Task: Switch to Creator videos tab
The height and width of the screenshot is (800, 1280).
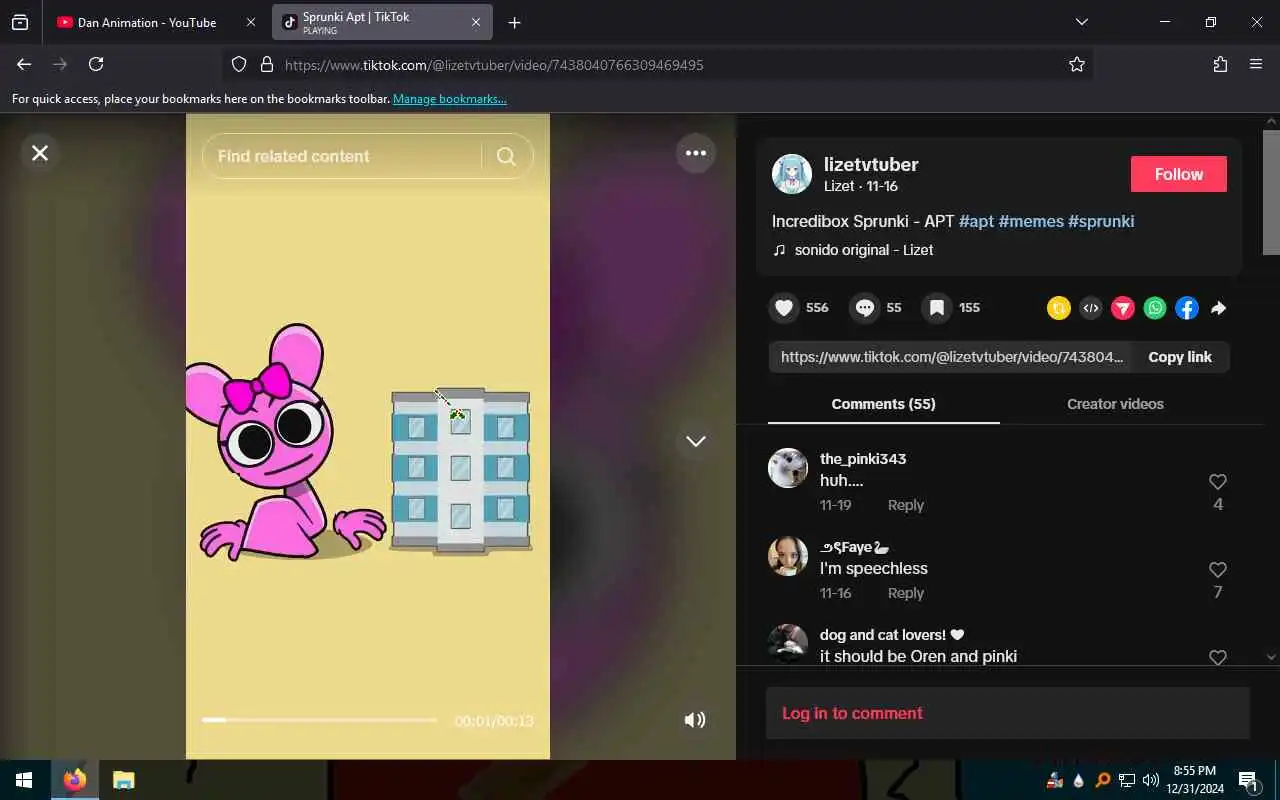Action: click(x=1115, y=404)
